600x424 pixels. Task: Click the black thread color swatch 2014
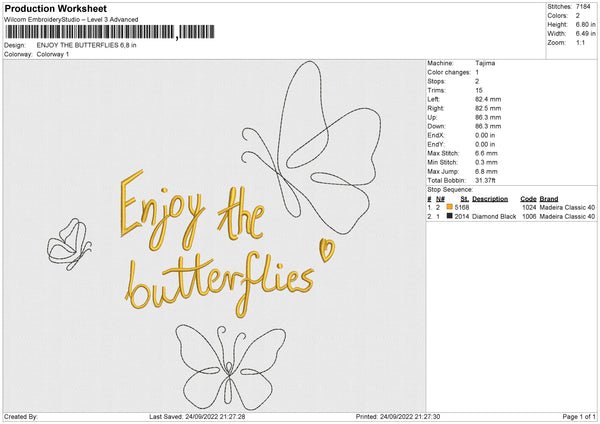(x=449, y=216)
